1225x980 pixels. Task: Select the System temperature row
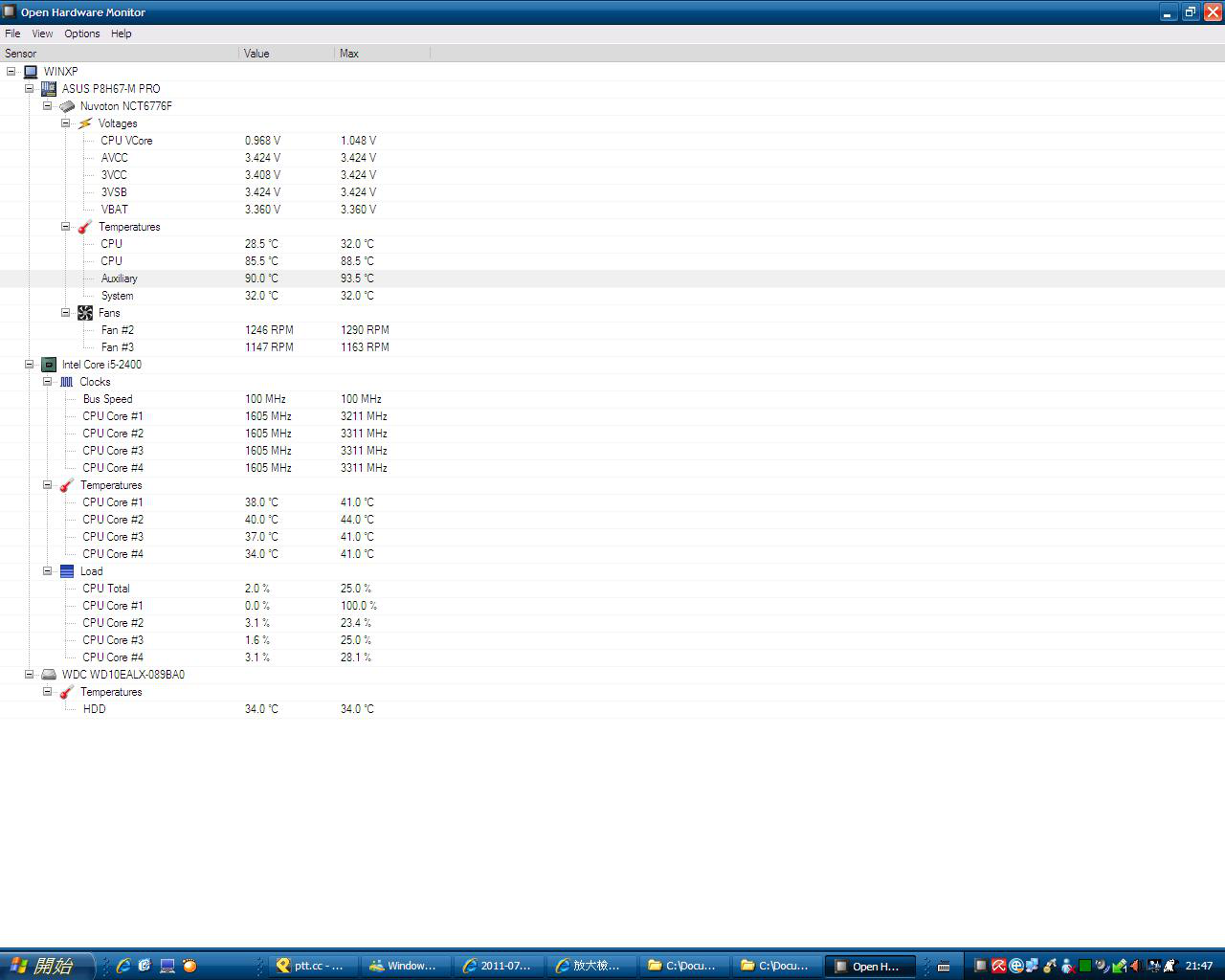click(x=612, y=296)
